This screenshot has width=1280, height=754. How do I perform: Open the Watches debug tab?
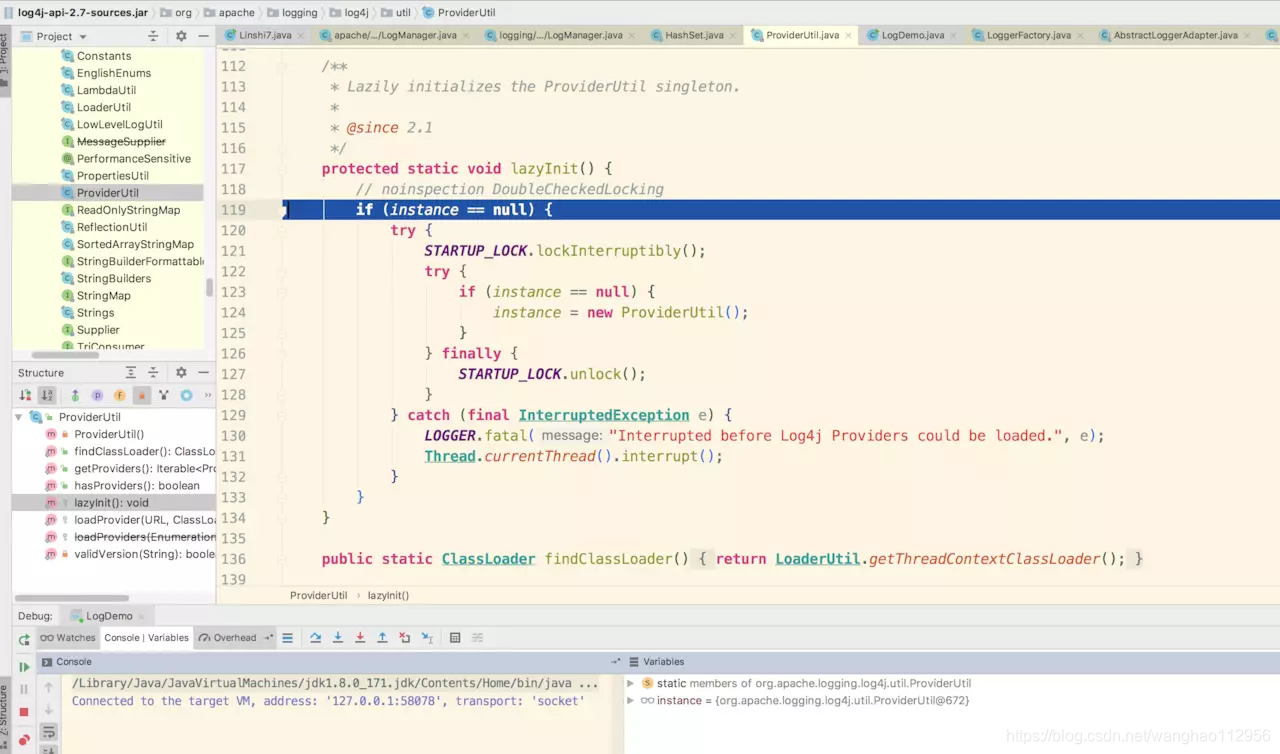pos(68,637)
